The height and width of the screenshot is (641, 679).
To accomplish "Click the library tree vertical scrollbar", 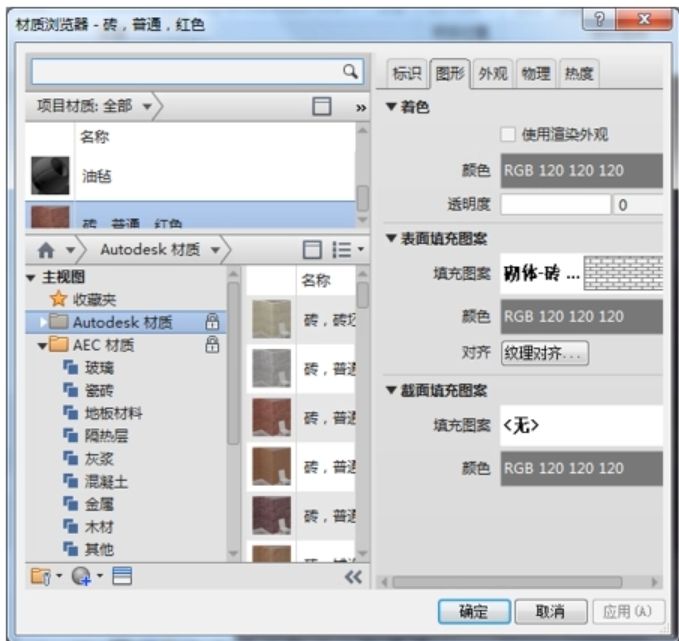I will (x=233, y=363).
